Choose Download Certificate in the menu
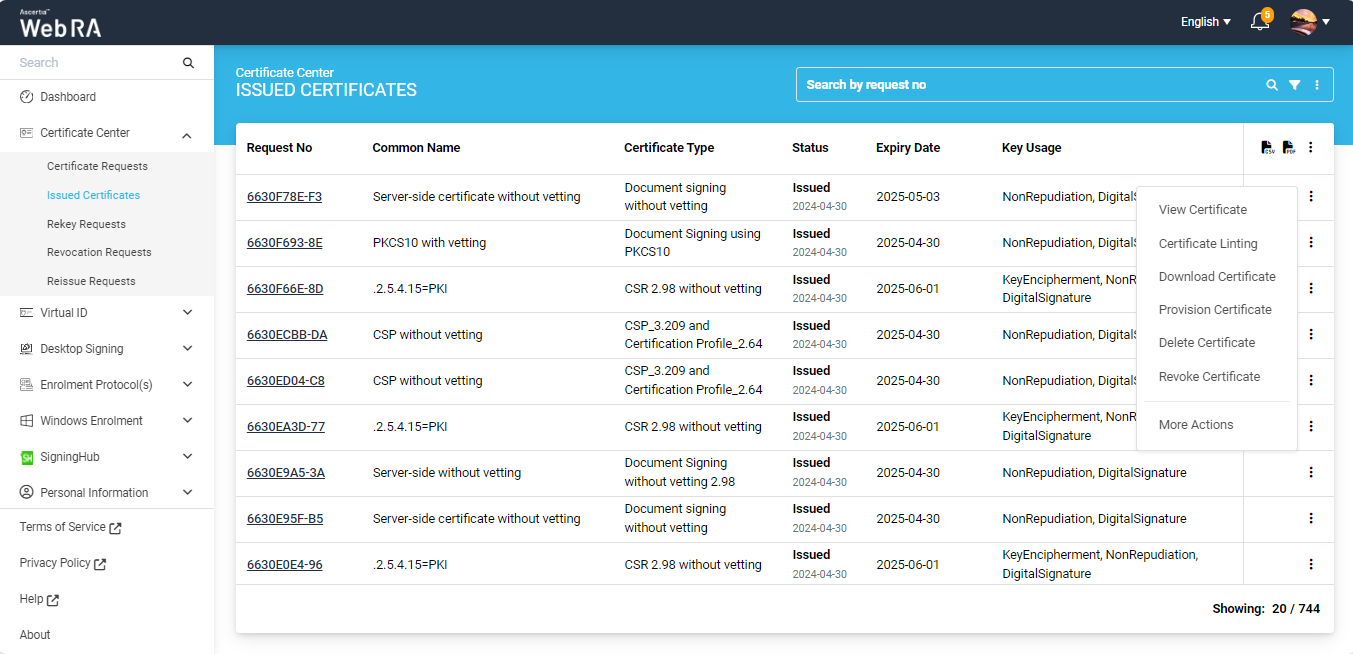Viewport: 1353px width, 654px height. (x=1217, y=277)
